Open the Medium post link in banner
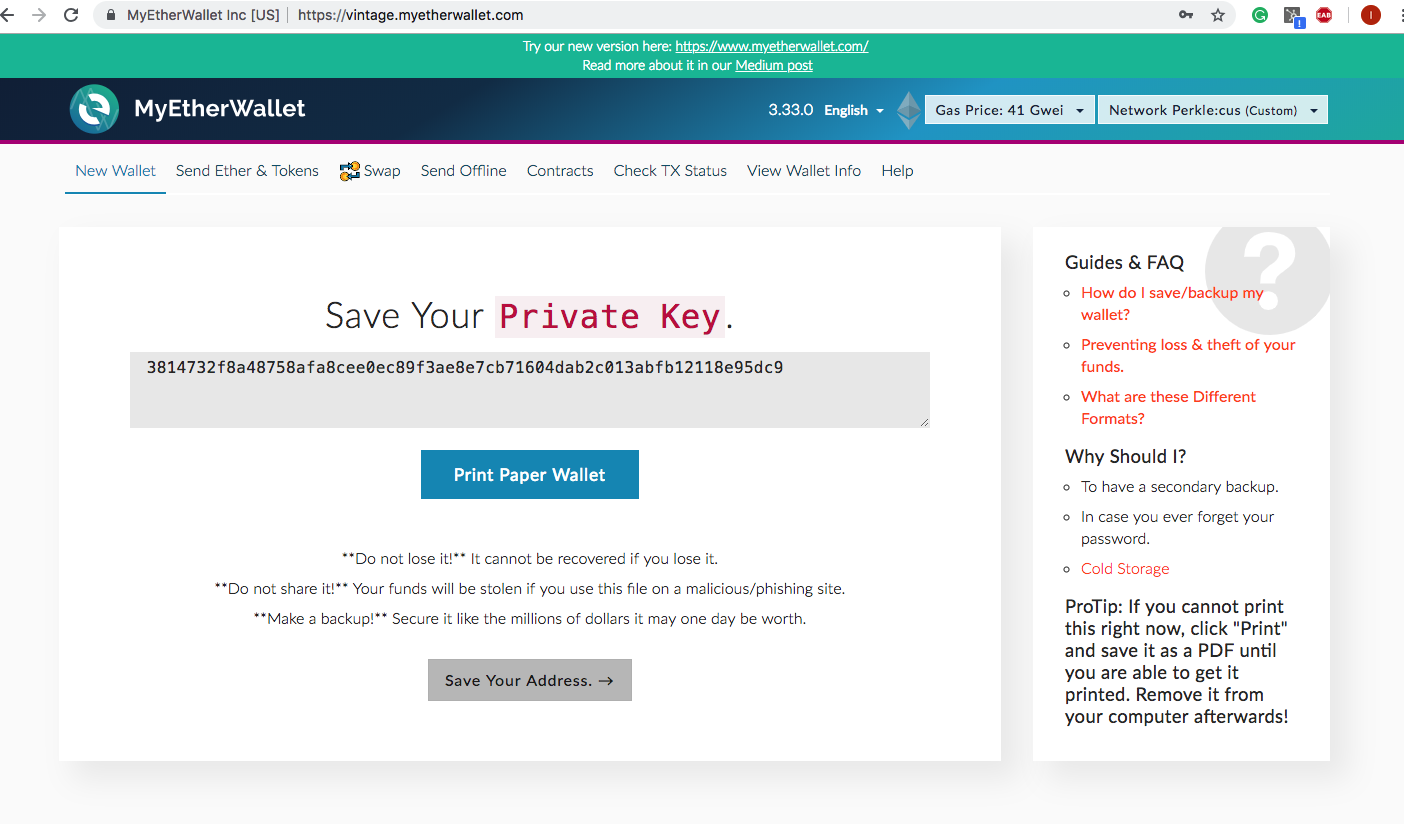Image resolution: width=1404 pixels, height=824 pixels. pos(773,65)
